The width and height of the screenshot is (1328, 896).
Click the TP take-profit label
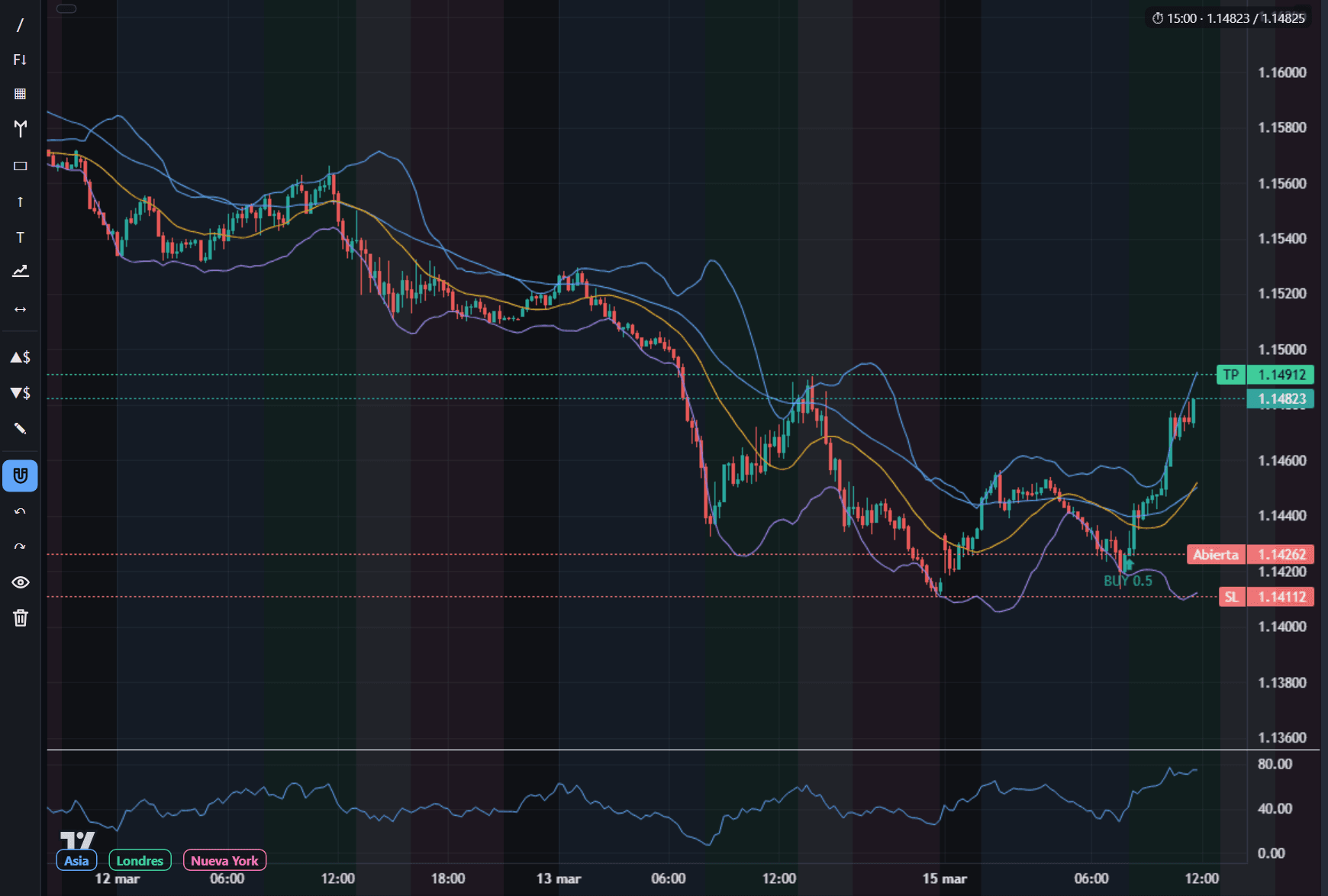(x=1230, y=375)
